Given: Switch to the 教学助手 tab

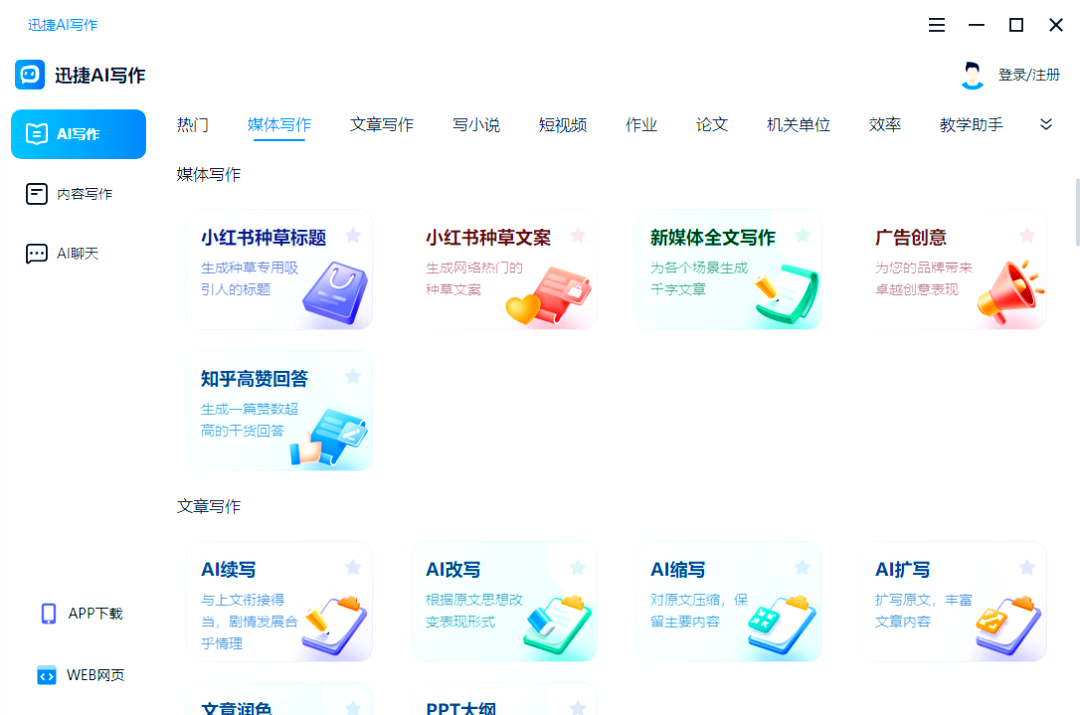Looking at the screenshot, I should click(x=971, y=125).
